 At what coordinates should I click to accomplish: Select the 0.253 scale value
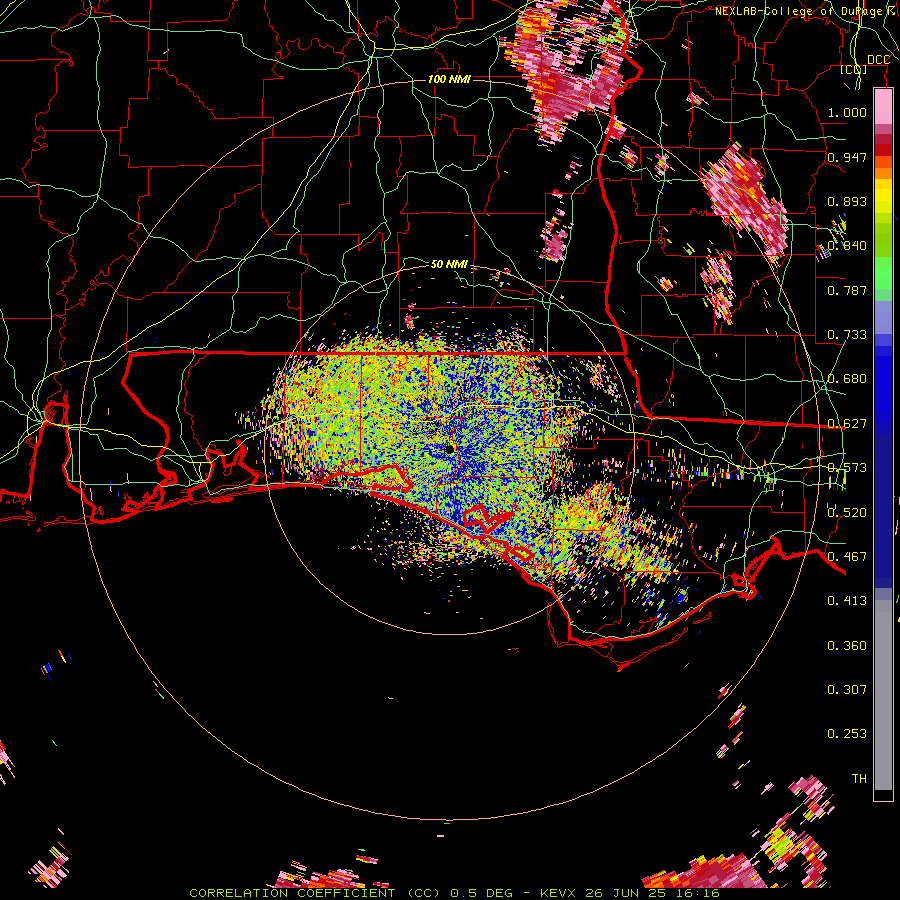(x=847, y=734)
